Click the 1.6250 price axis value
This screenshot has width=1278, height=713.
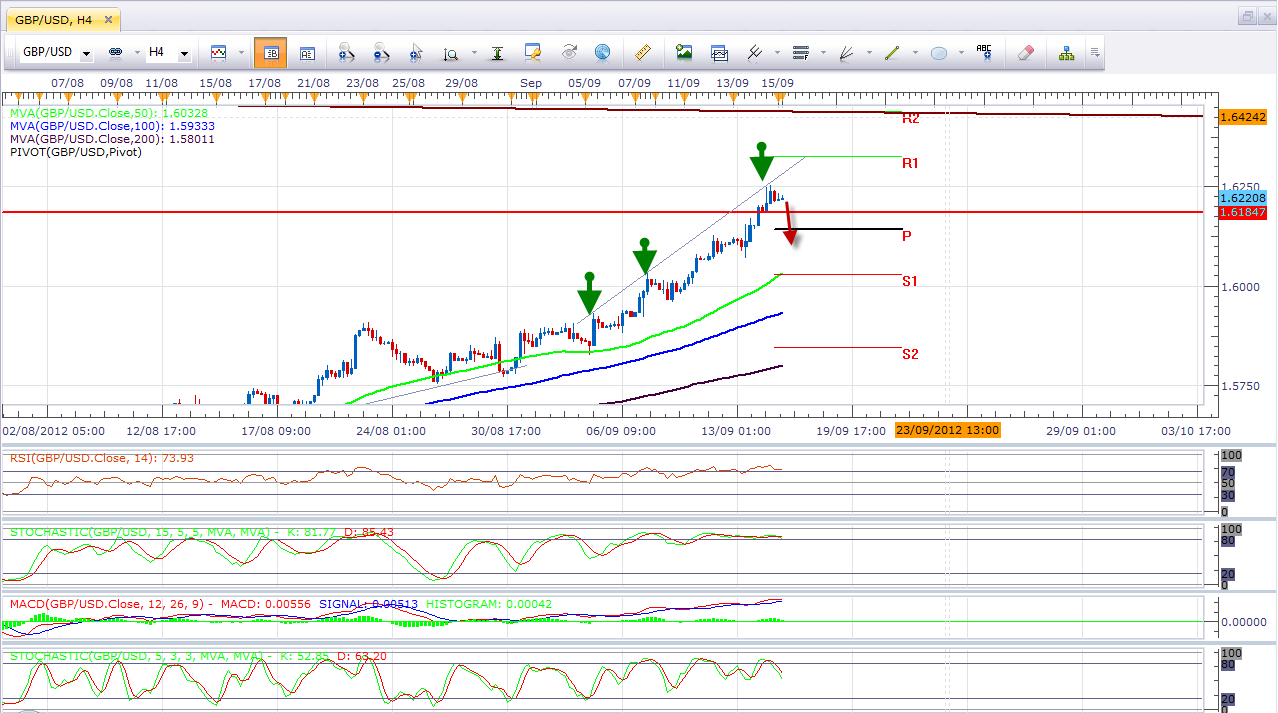(x=1240, y=187)
